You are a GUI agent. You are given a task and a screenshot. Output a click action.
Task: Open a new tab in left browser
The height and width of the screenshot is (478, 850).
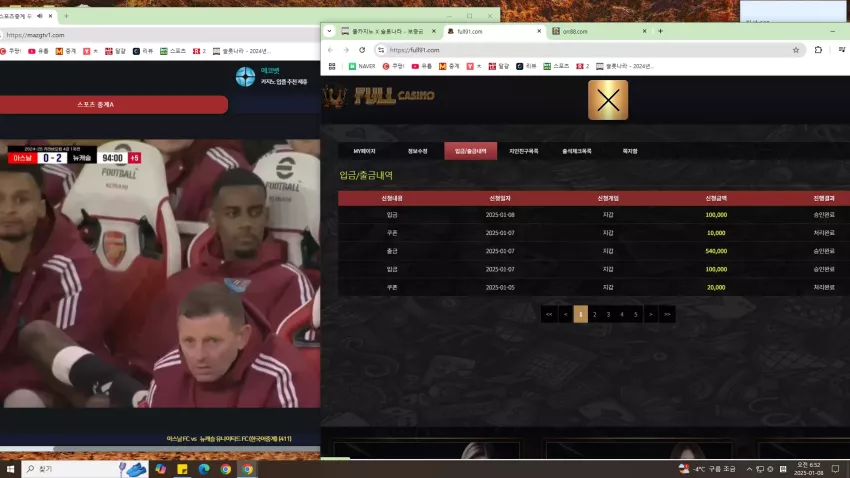(66, 16)
